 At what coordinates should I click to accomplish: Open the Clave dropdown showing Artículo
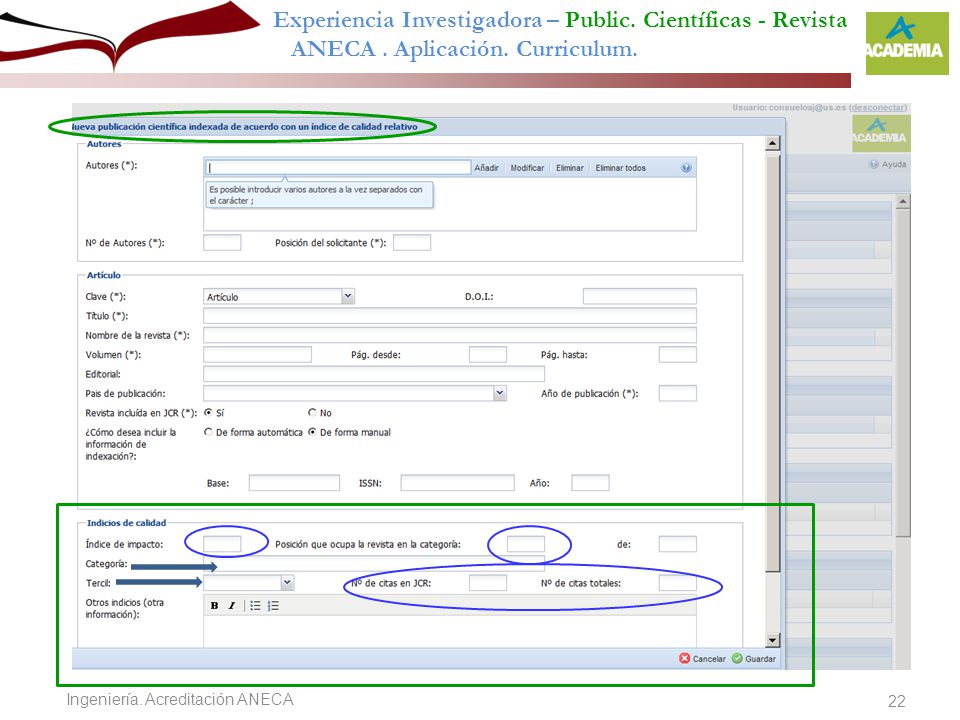348,296
